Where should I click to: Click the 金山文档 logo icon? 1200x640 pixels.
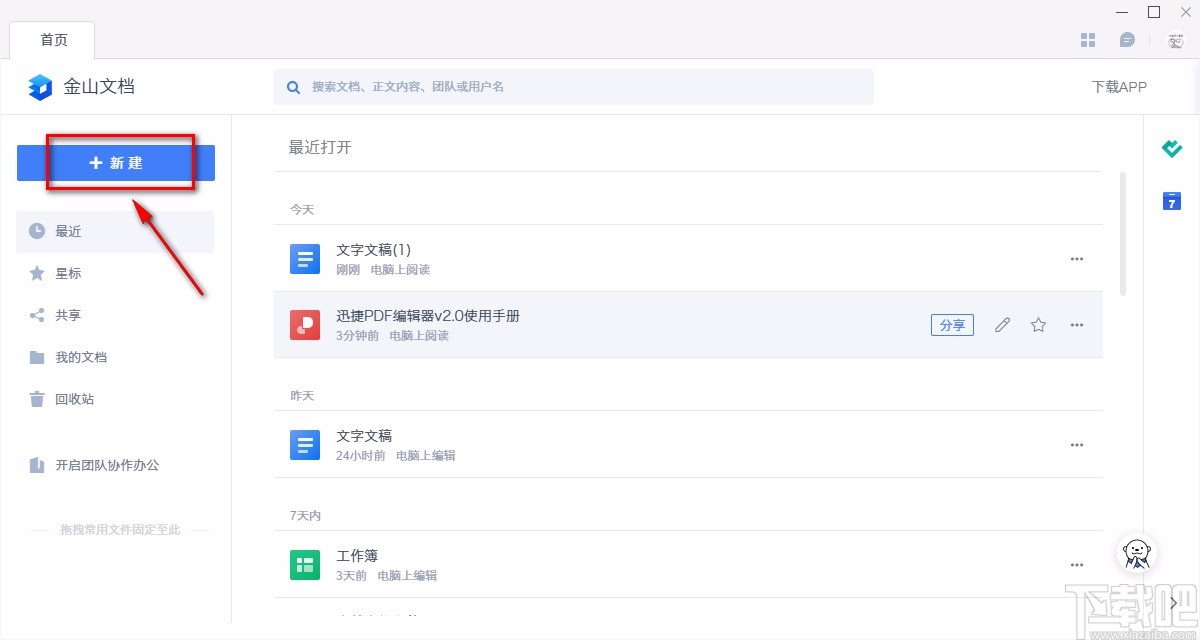click(39, 87)
